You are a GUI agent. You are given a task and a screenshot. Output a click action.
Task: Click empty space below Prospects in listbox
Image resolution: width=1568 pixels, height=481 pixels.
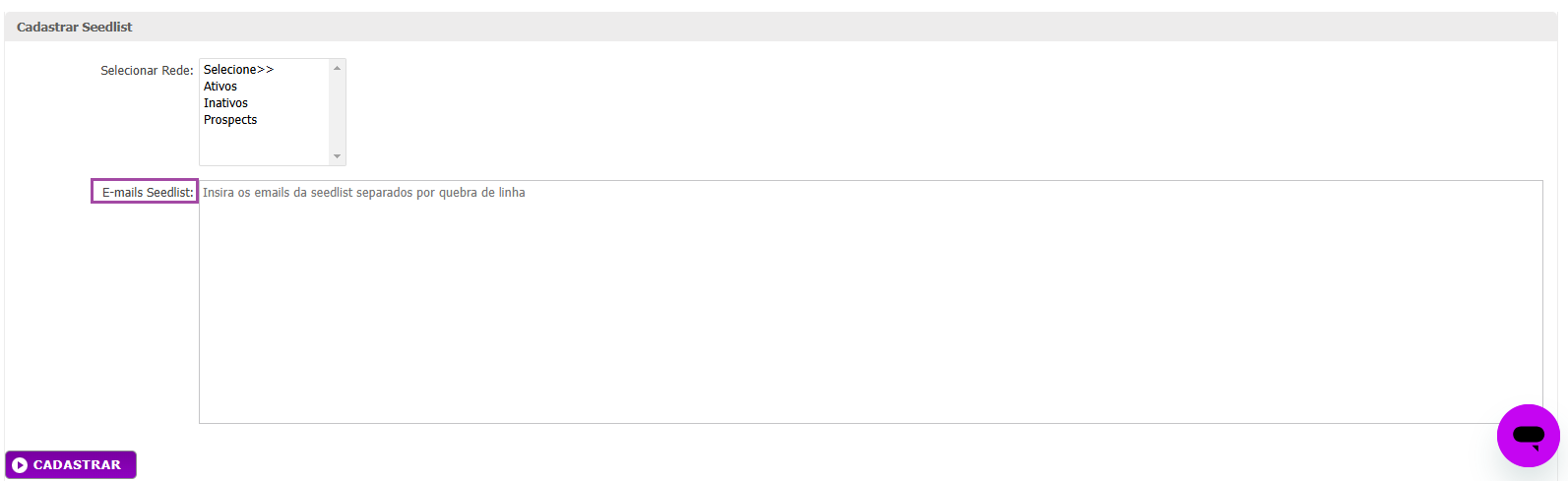[x=265, y=146]
